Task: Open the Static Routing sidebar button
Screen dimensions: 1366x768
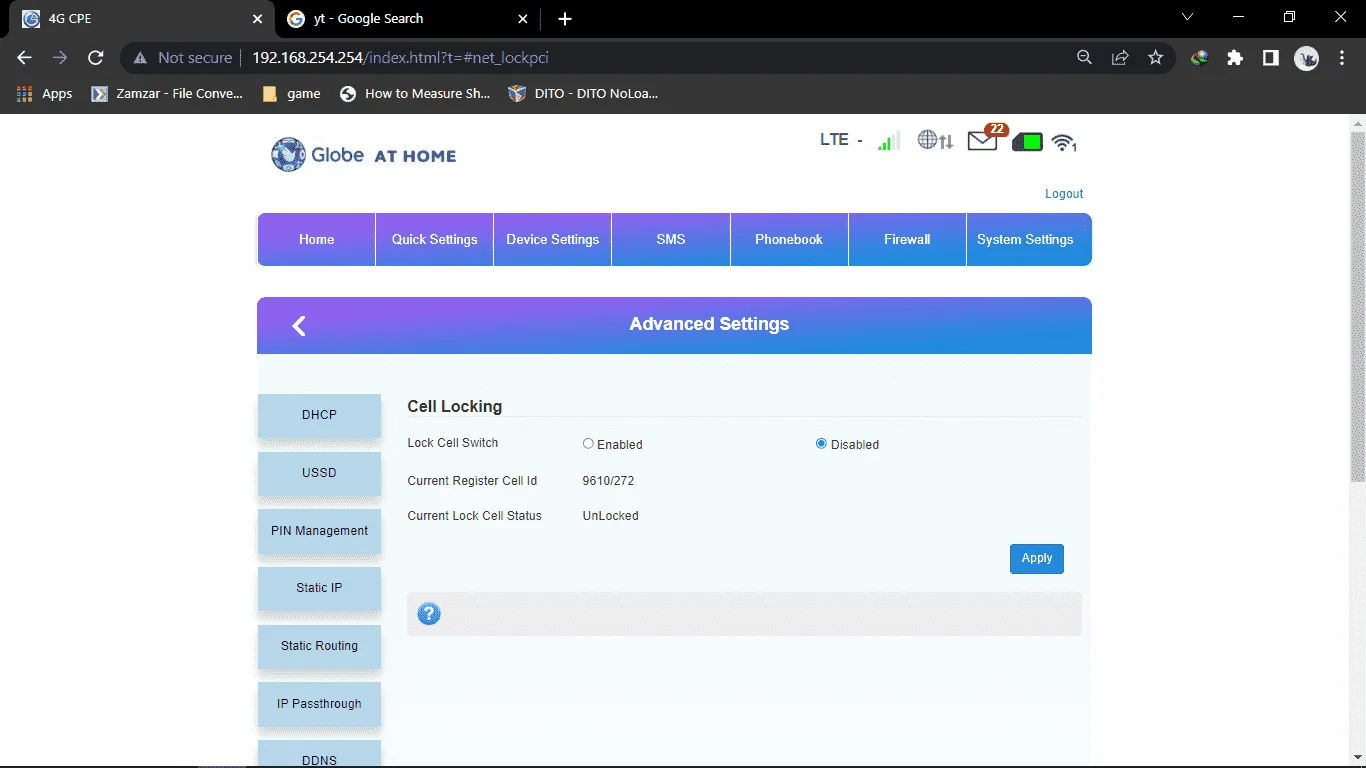Action: [x=319, y=646]
